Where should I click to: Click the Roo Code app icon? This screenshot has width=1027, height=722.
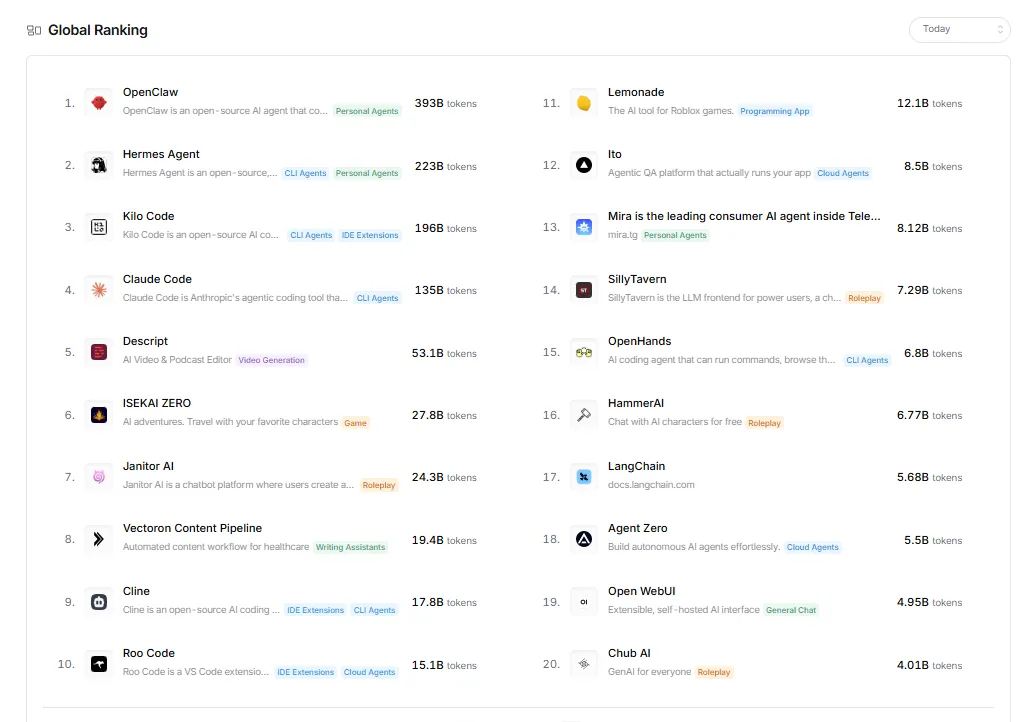(x=99, y=664)
